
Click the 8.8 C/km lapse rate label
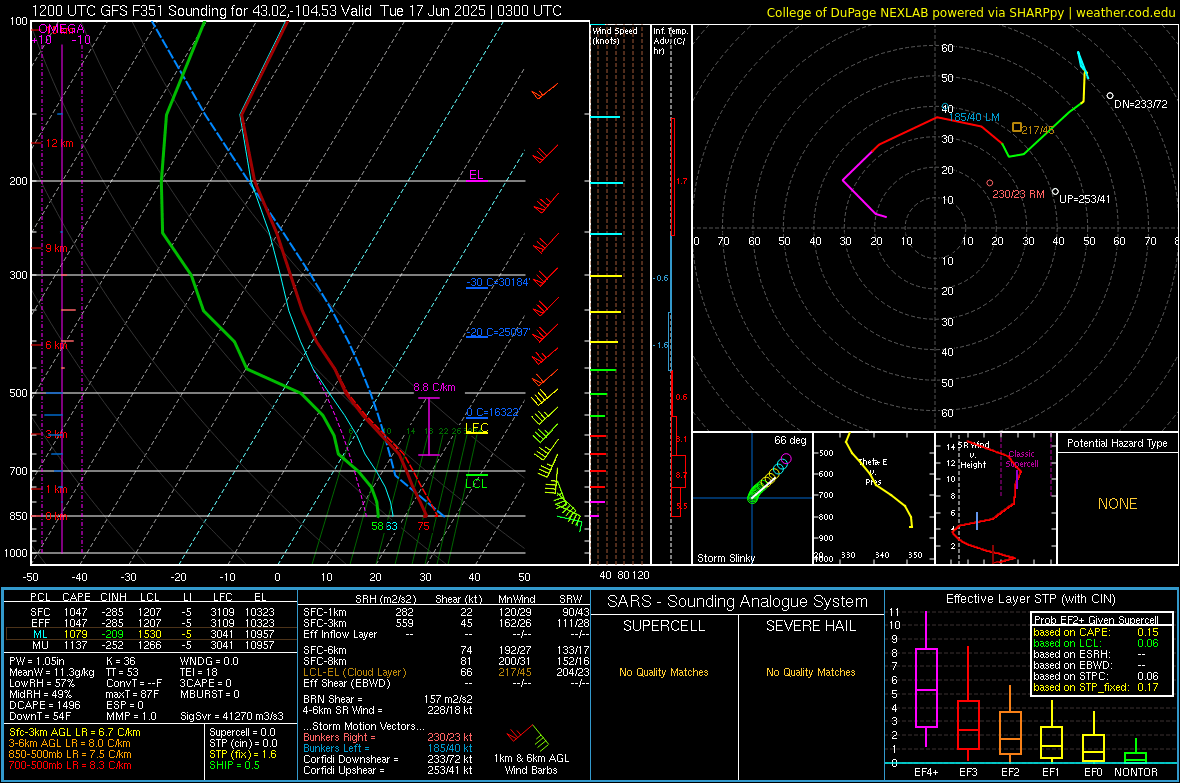click(x=434, y=387)
